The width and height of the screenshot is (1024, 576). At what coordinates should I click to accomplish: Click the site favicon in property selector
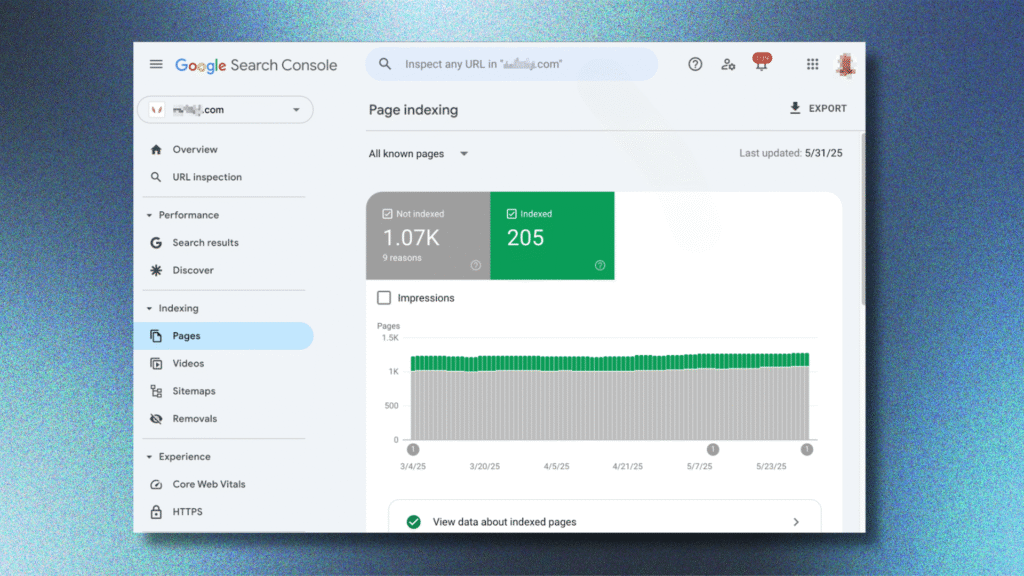click(157, 110)
